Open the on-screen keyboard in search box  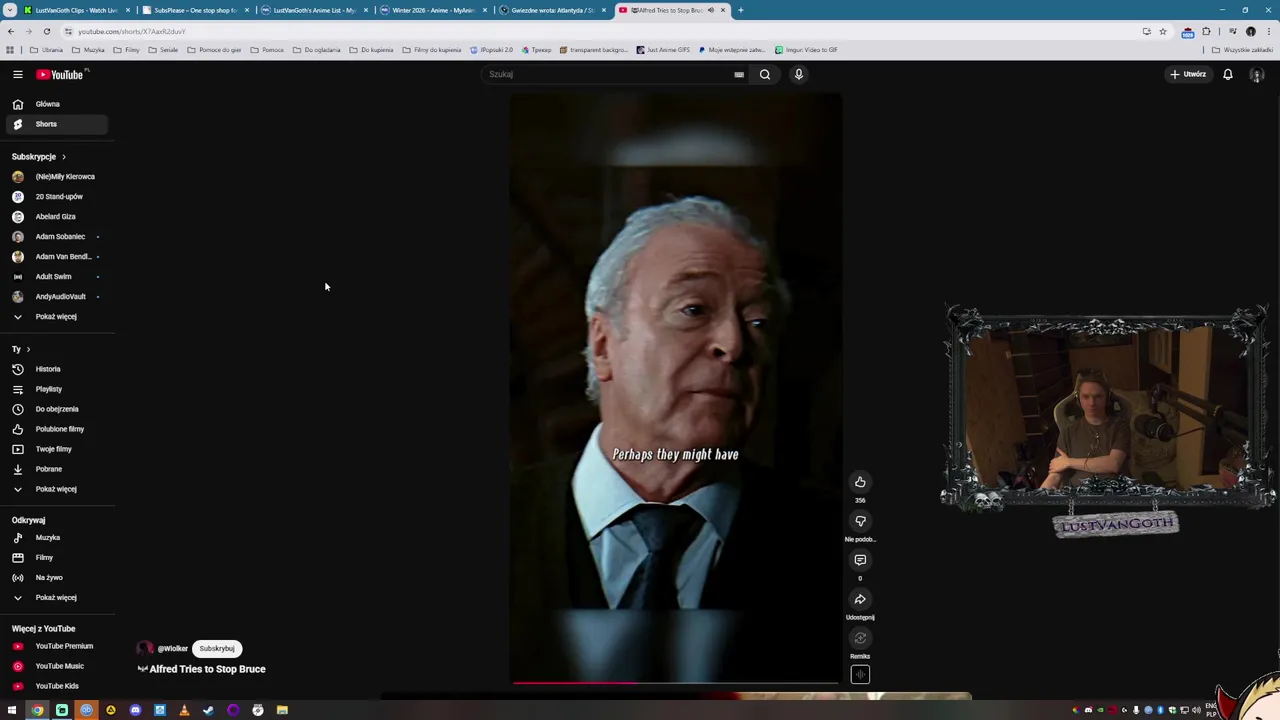(x=739, y=74)
